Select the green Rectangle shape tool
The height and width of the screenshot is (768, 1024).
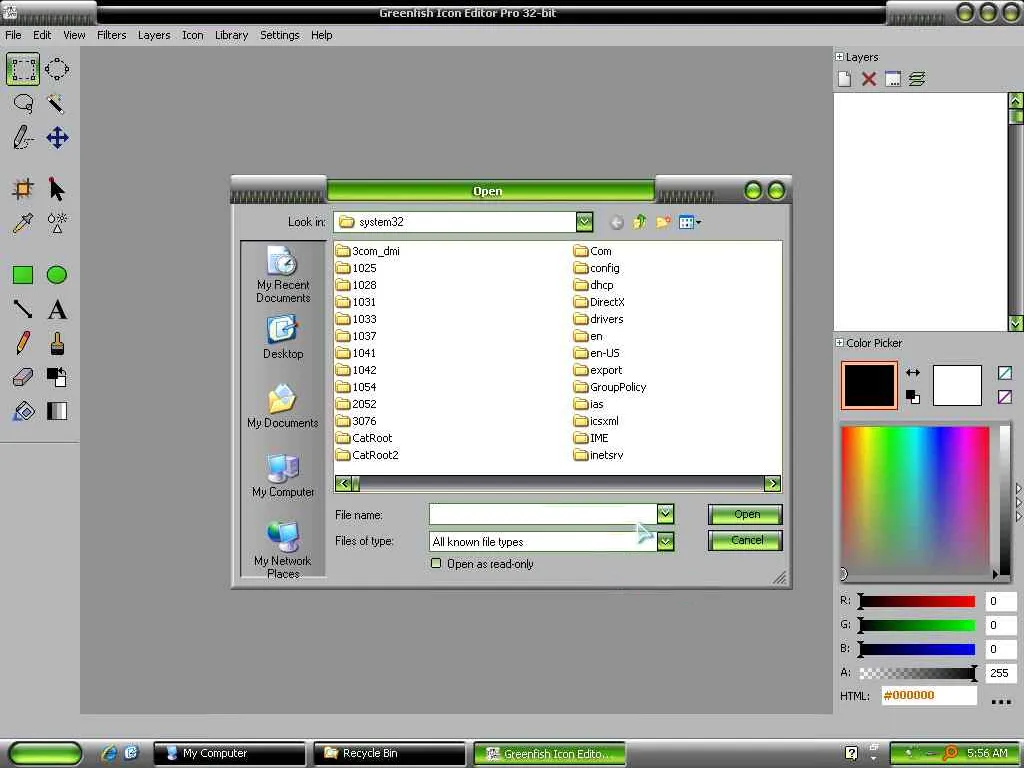(23, 275)
